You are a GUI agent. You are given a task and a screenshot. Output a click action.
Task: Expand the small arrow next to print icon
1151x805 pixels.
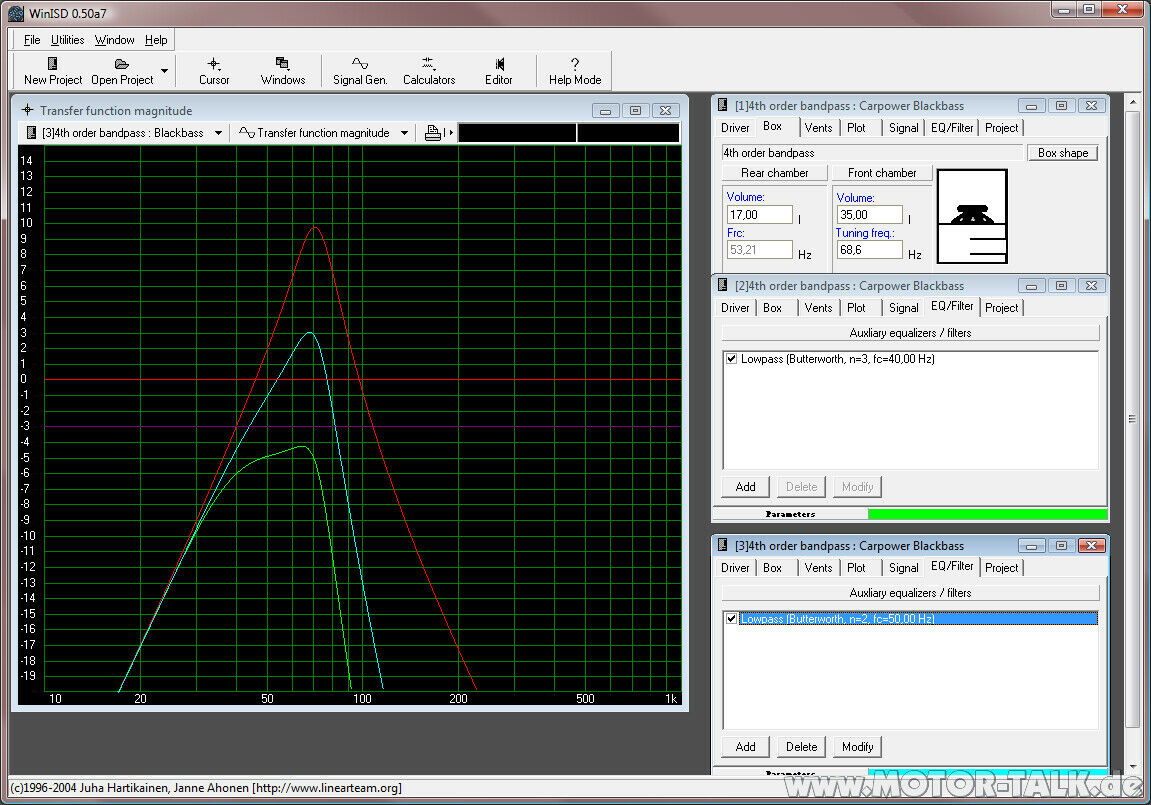pyautogui.click(x=450, y=133)
